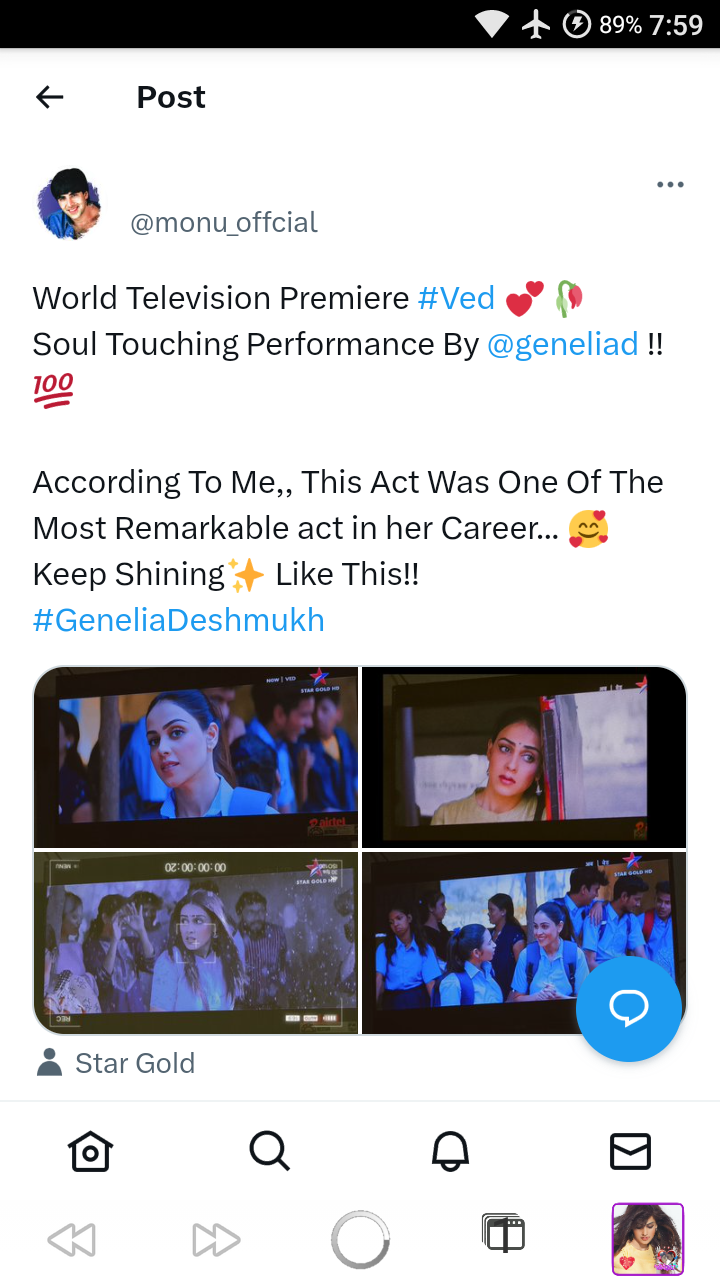Open the poster's profile picture avatar
720x1280 pixels.
click(70, 204)
